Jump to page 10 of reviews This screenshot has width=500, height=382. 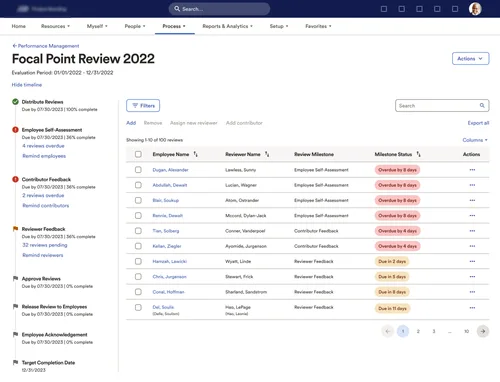(x=466, y=331)
